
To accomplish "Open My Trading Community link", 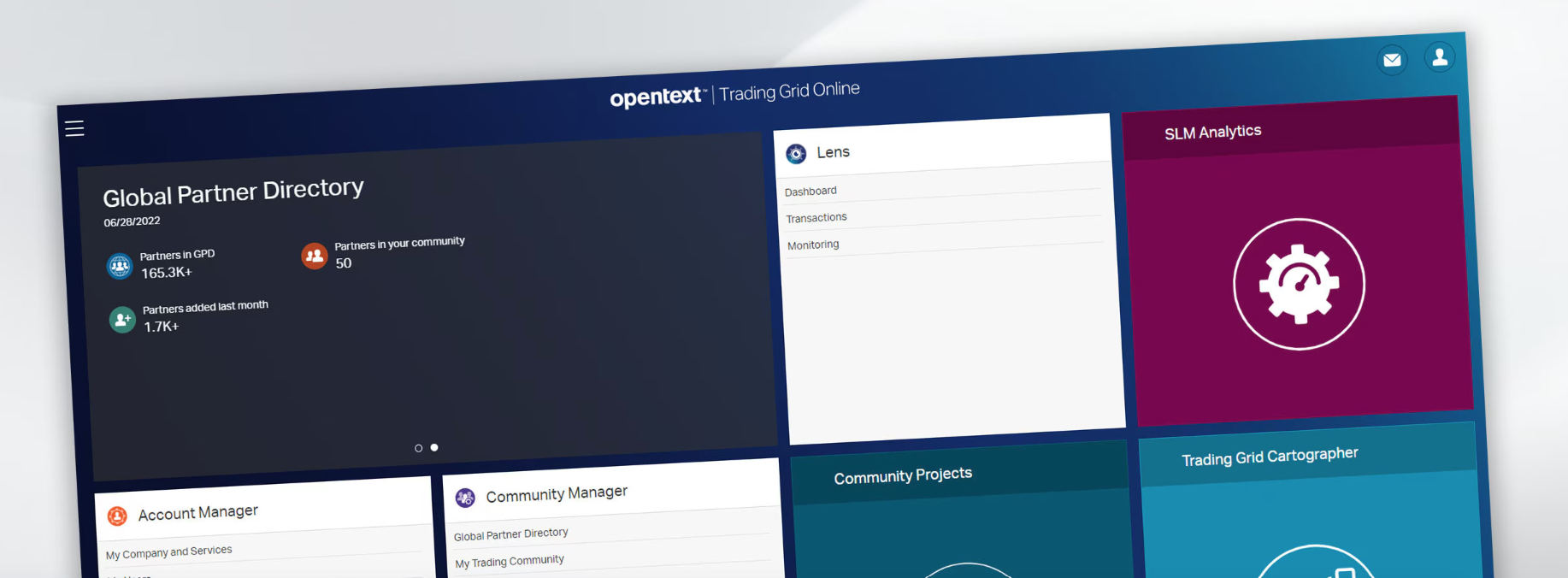I will [x=510, y=561].
